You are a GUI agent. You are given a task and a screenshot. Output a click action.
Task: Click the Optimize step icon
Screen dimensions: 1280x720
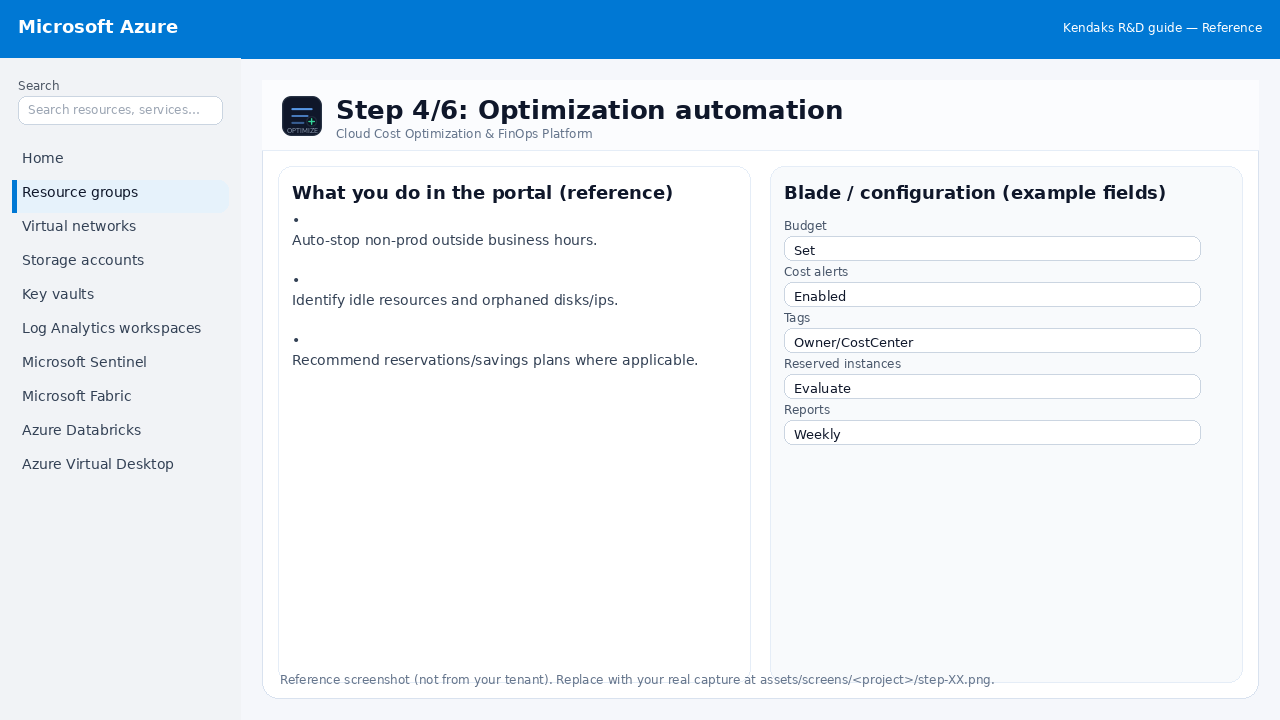point(302,116)
